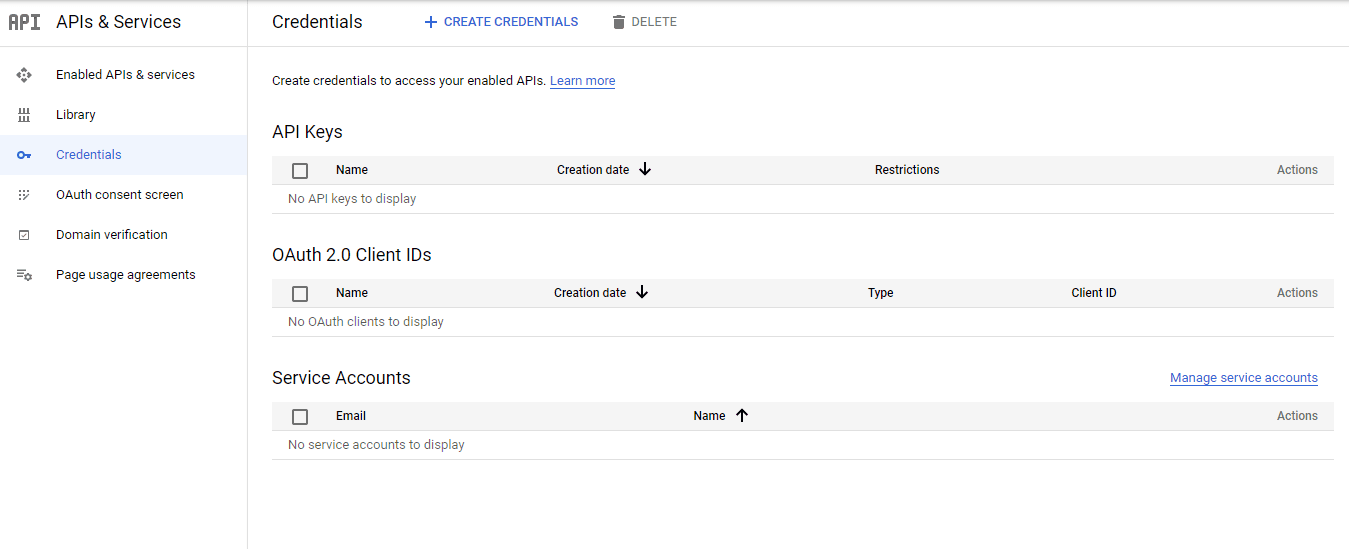Click the Email column header in Service Accounts

(351, 416)
